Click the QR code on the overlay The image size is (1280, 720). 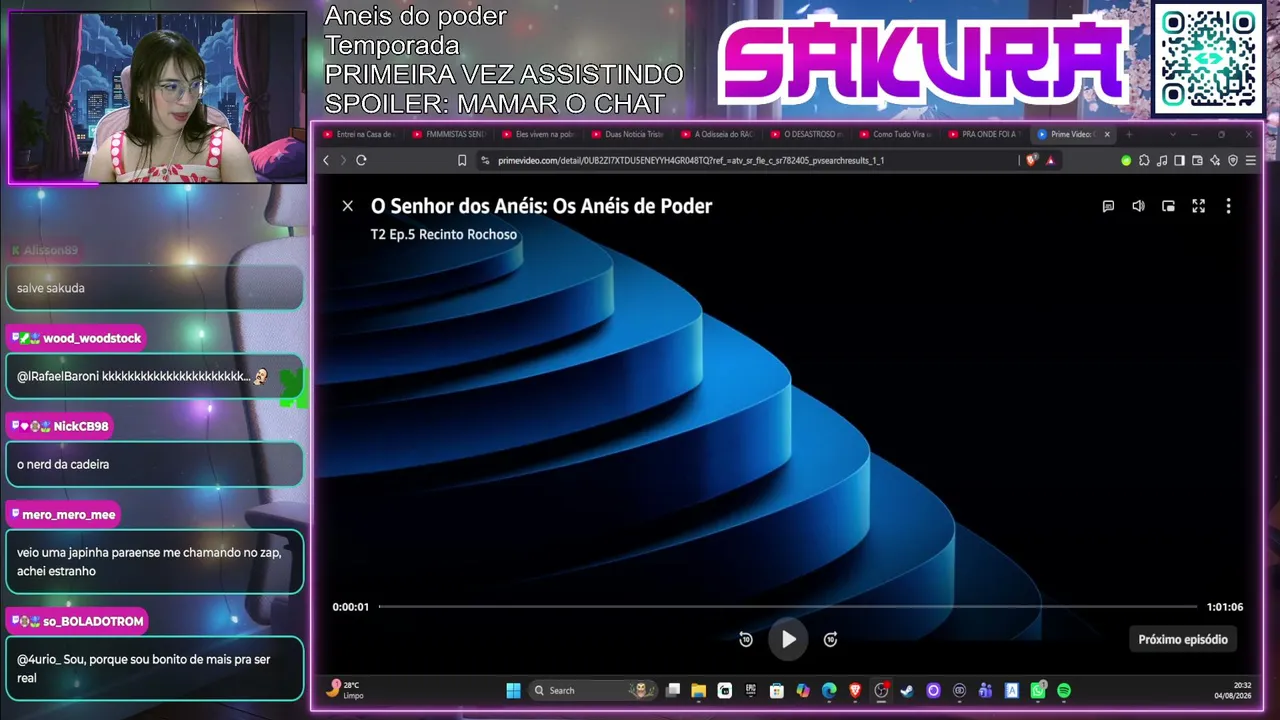click(x=1208, y=59)
